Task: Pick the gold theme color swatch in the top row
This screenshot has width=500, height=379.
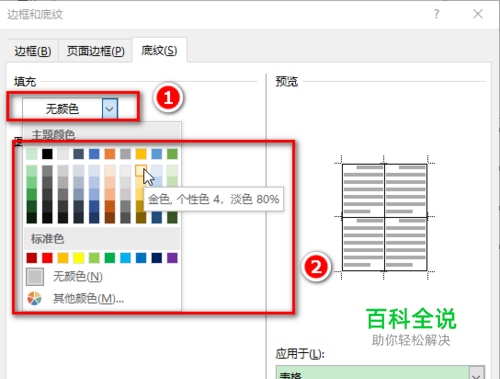Action: [x=141, y=154]
